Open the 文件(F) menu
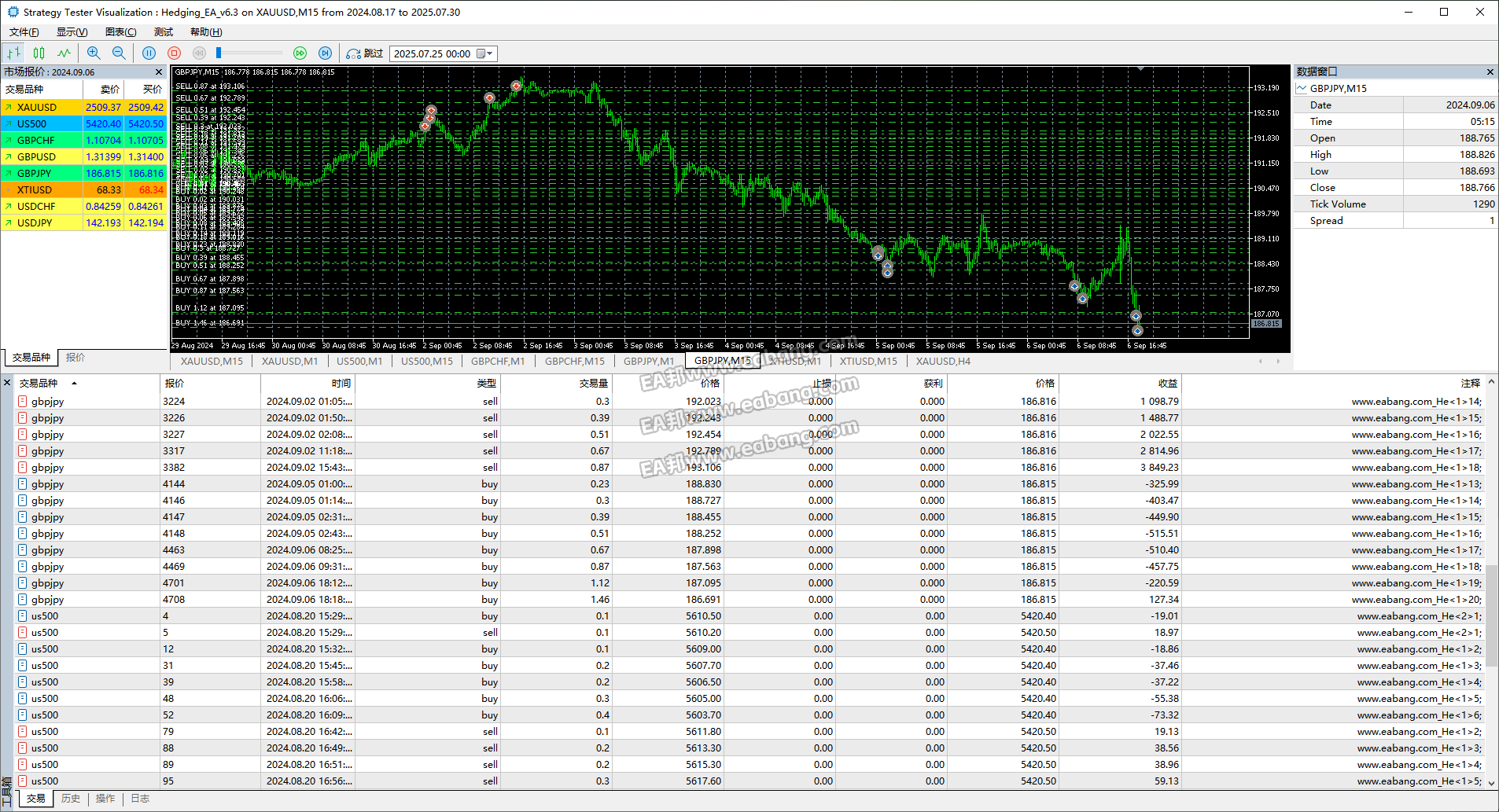Image resolution: width=1499 pixels, height=812 pixels. 24,32
